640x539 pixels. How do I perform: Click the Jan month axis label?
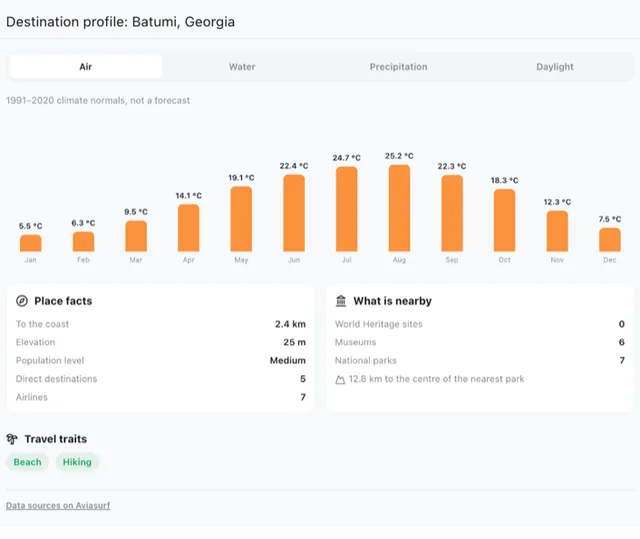(x=31, y=260)
